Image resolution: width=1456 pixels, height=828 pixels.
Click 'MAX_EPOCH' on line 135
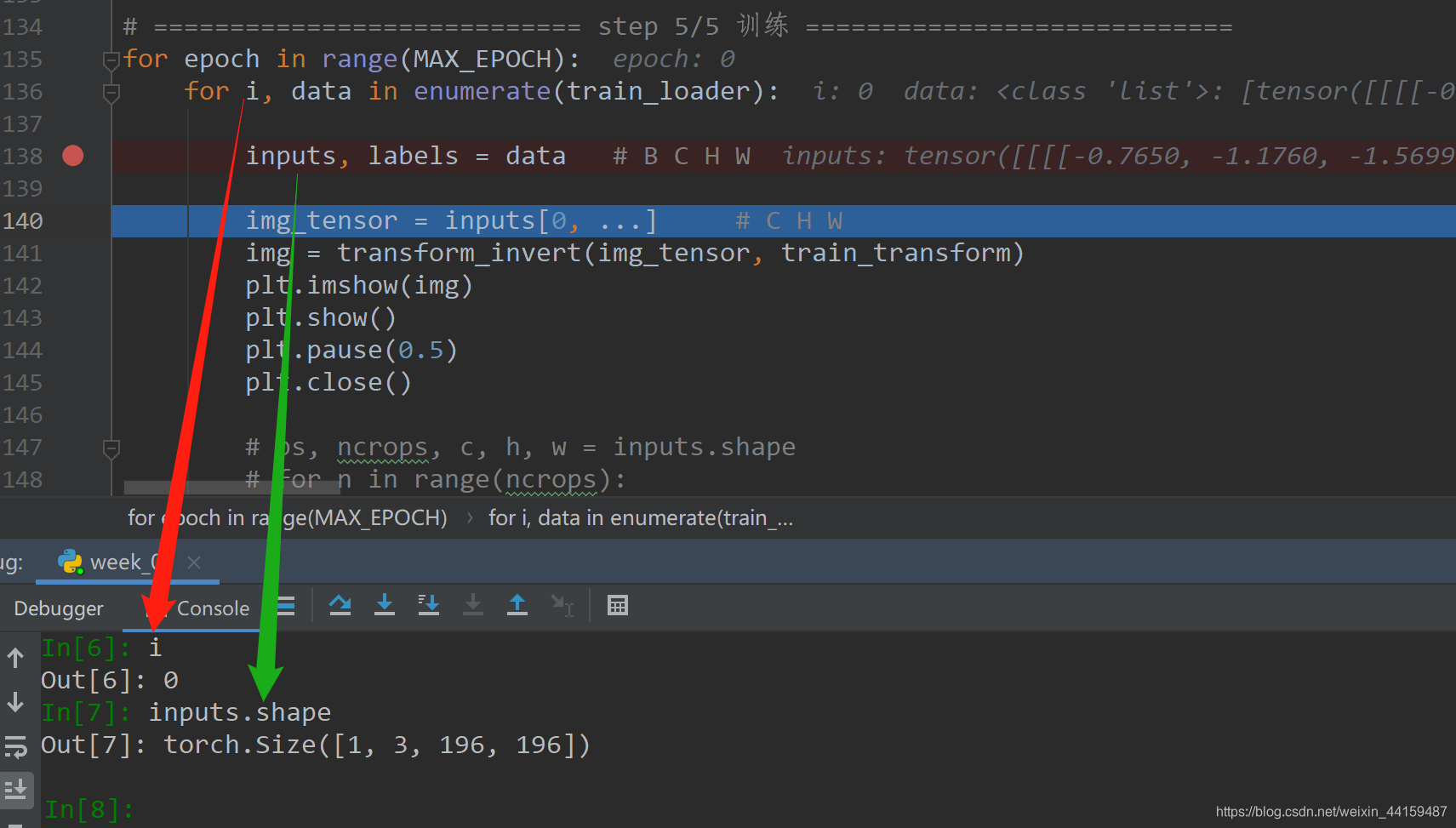tap(482, 59)
